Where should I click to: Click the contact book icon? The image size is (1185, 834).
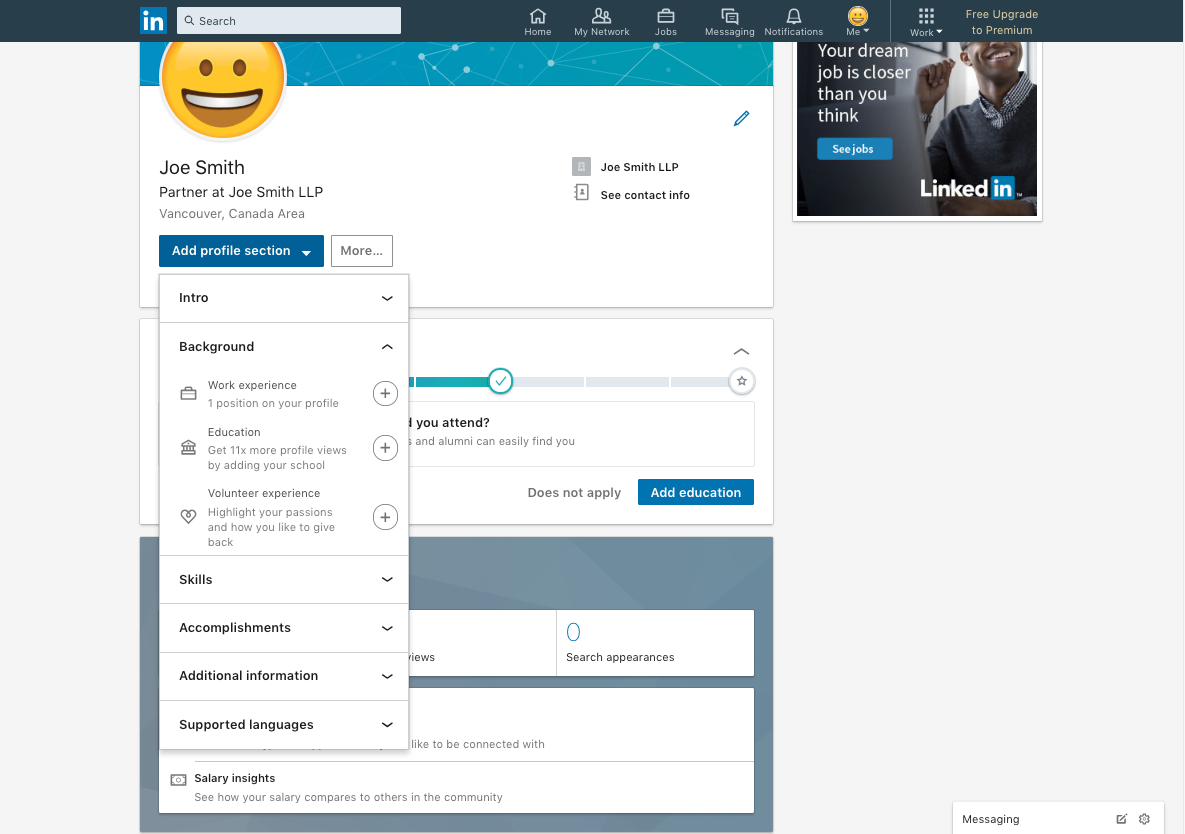[581, 193]
